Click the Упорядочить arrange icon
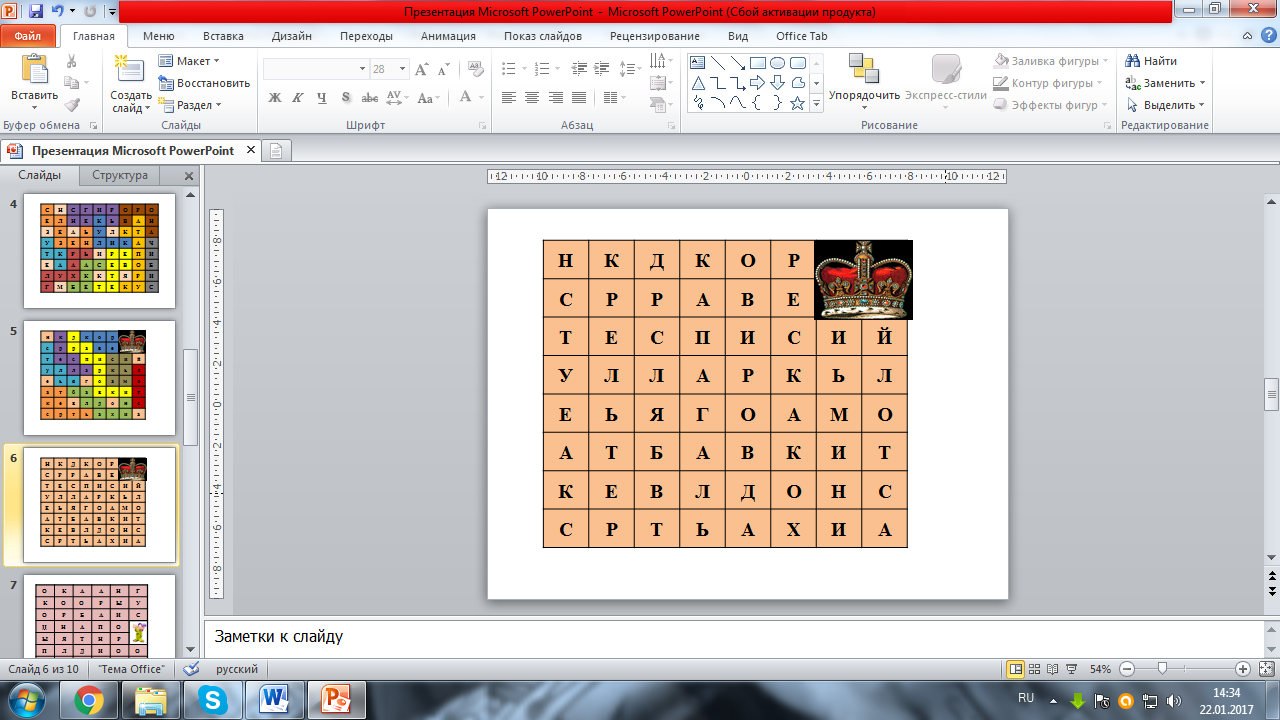The image size is (1280, 720). 864,70
